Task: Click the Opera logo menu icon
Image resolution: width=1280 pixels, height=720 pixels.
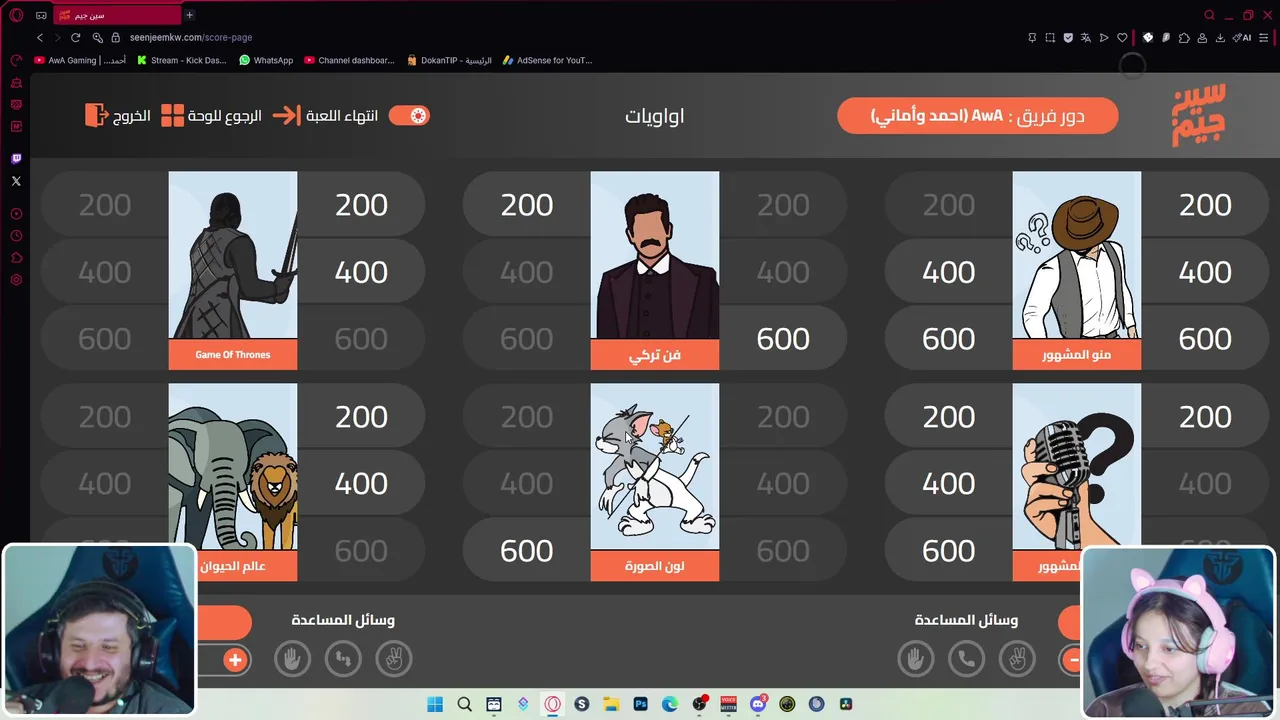Action: pos(16,15)
